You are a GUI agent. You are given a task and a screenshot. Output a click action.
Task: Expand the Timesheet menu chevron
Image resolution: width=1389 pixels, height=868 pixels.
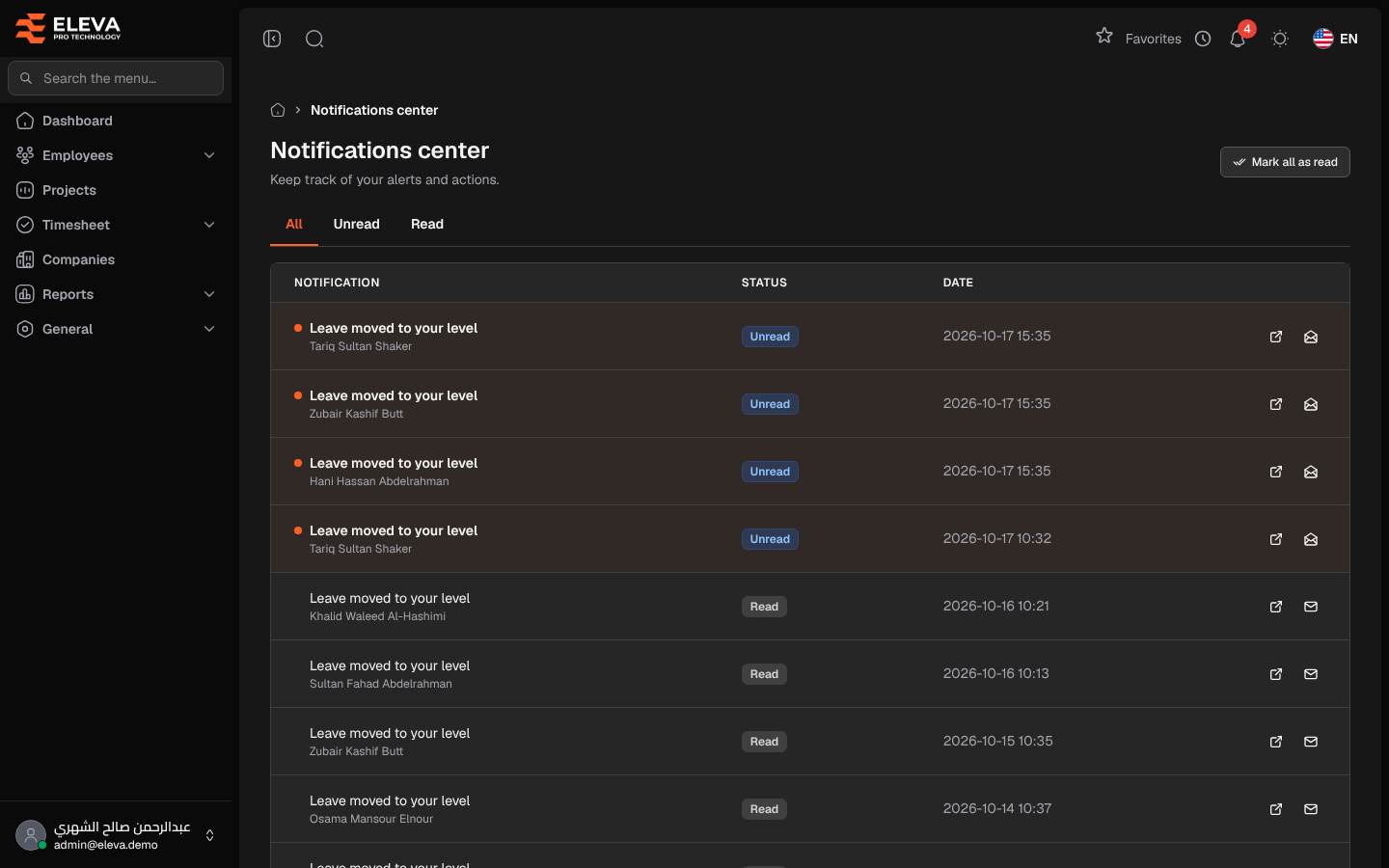[x=209, y=225]
